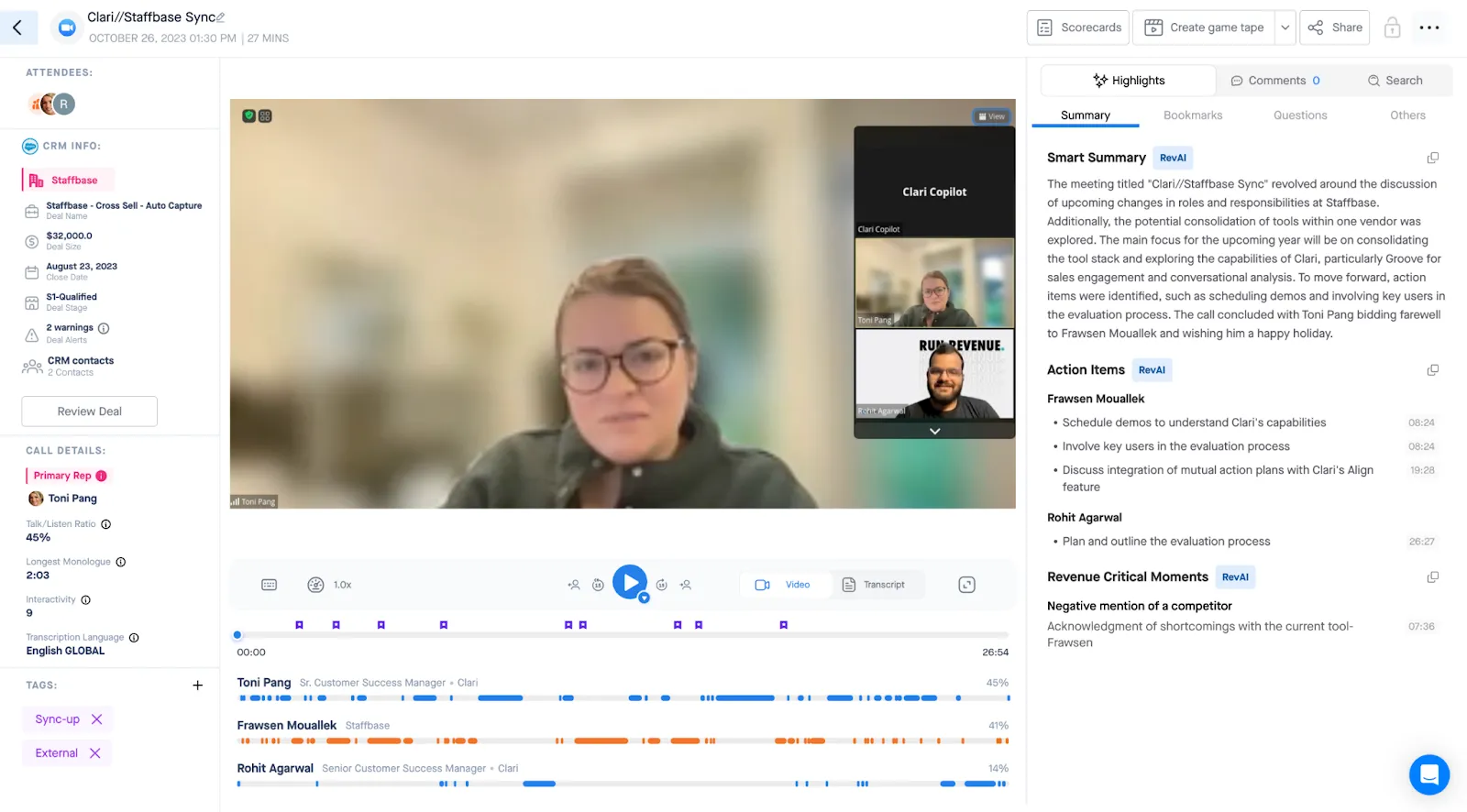
Task: Jump to the last bookmark marker
Action: click(x=783, y=625)
